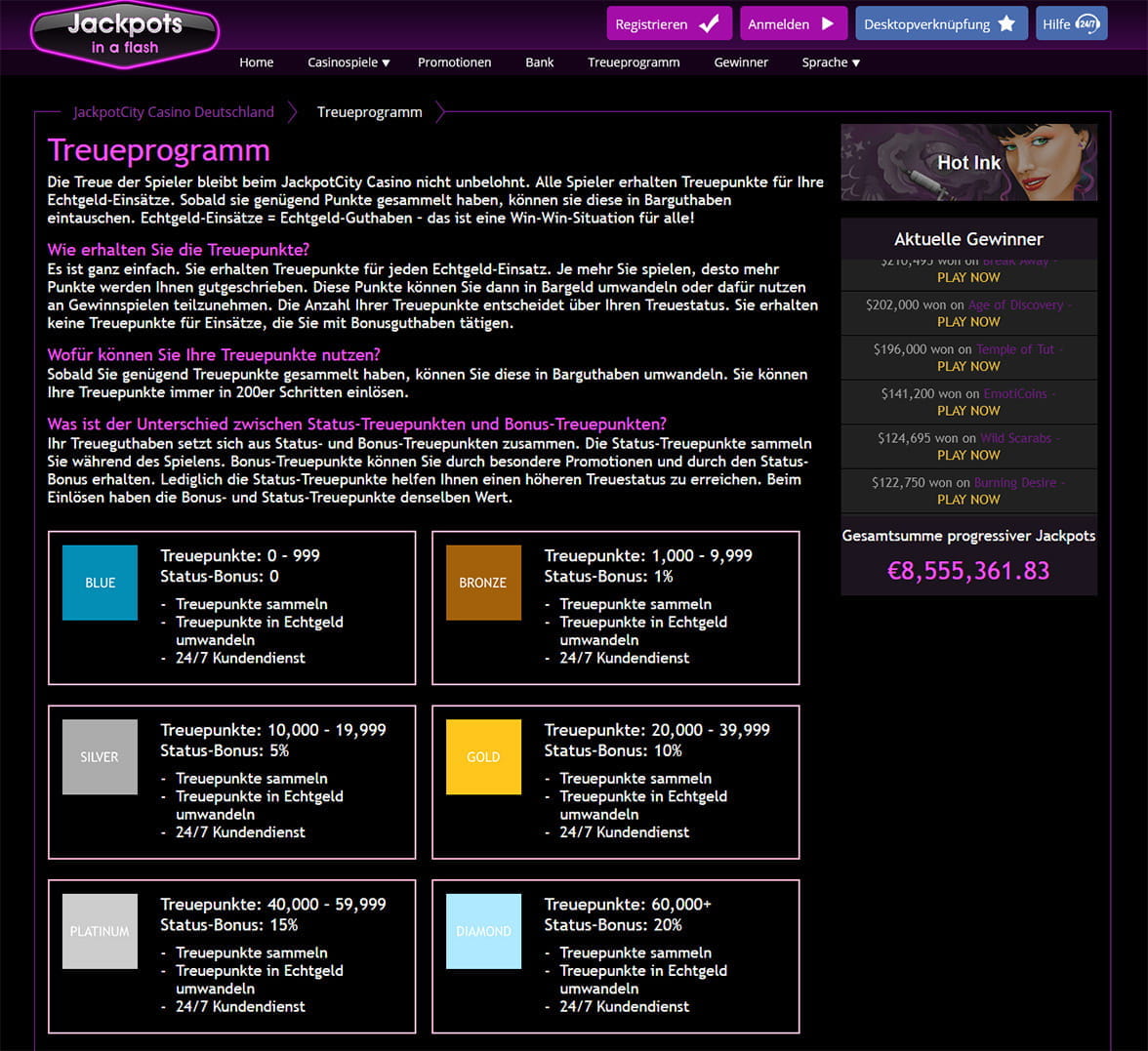The image size is (1148, 1051).
Task: Click the large Treueprogramm page heading
Action: click(x=159, y=150)
